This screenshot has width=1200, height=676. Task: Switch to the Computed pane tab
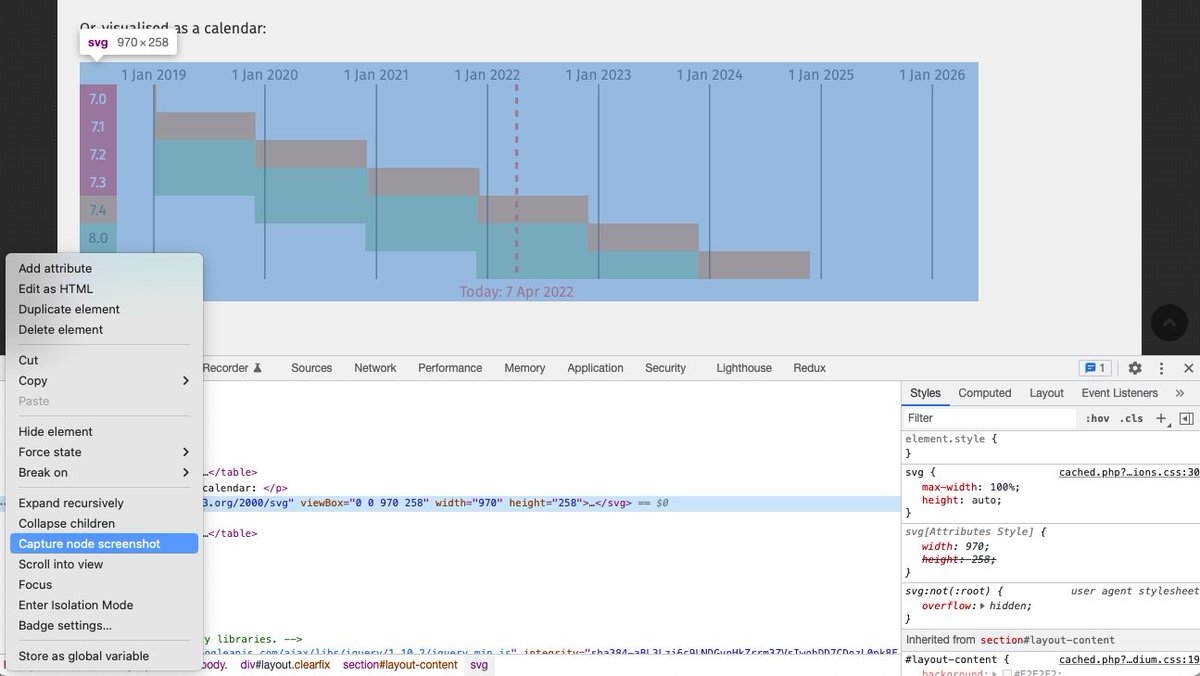985,393
